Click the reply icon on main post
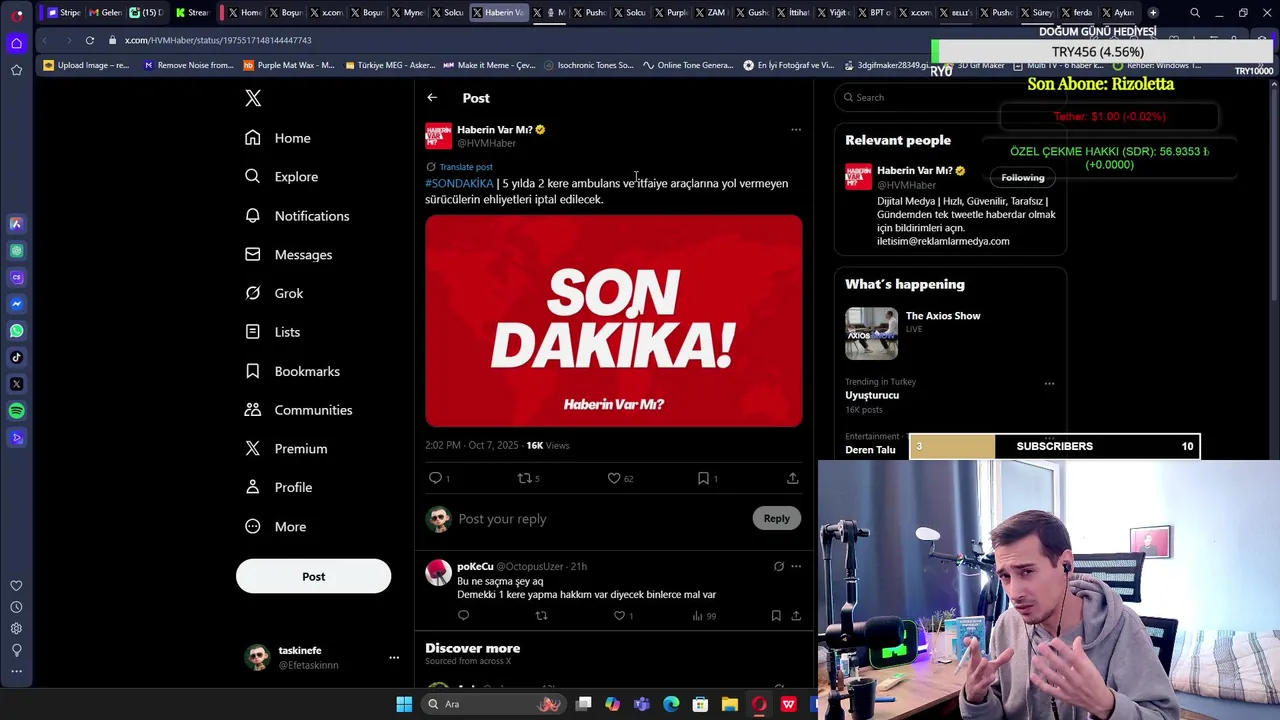The height and width of the screenshot is (720, 1280). pos(435,478)
